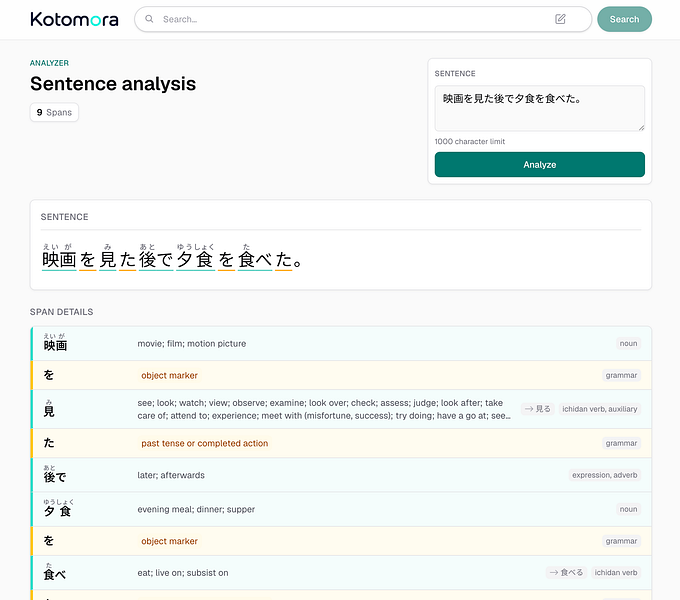The height and width of the screenshot is (600, 680).
Task: Open the 夕食 span detail row
Action: (341, 509)
